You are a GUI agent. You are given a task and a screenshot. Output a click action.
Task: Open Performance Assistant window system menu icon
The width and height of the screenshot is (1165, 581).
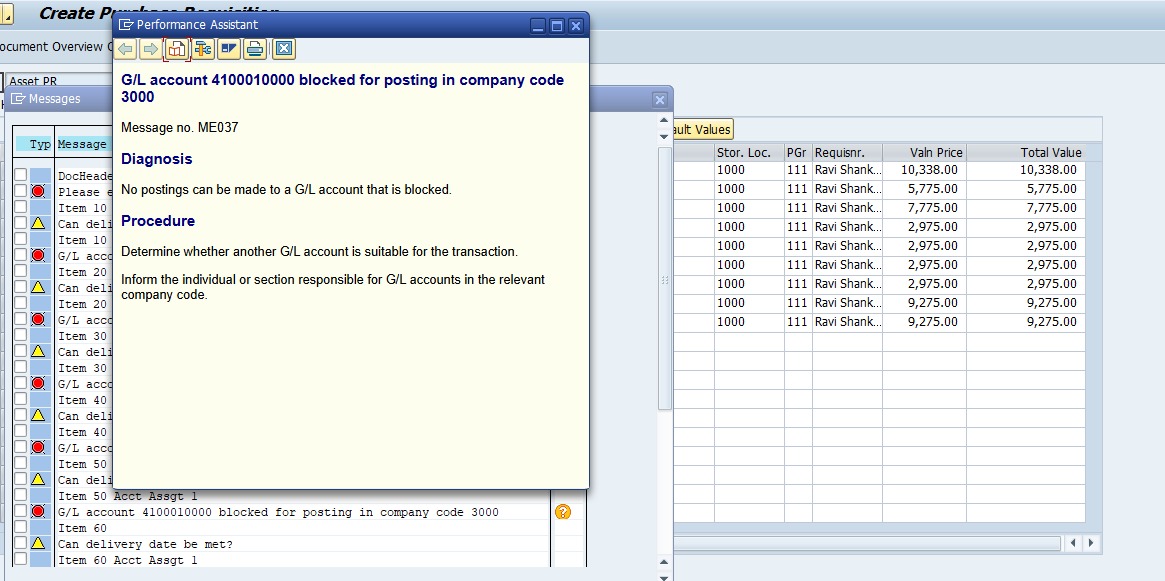pyautogui.click(x=126, y=24)
